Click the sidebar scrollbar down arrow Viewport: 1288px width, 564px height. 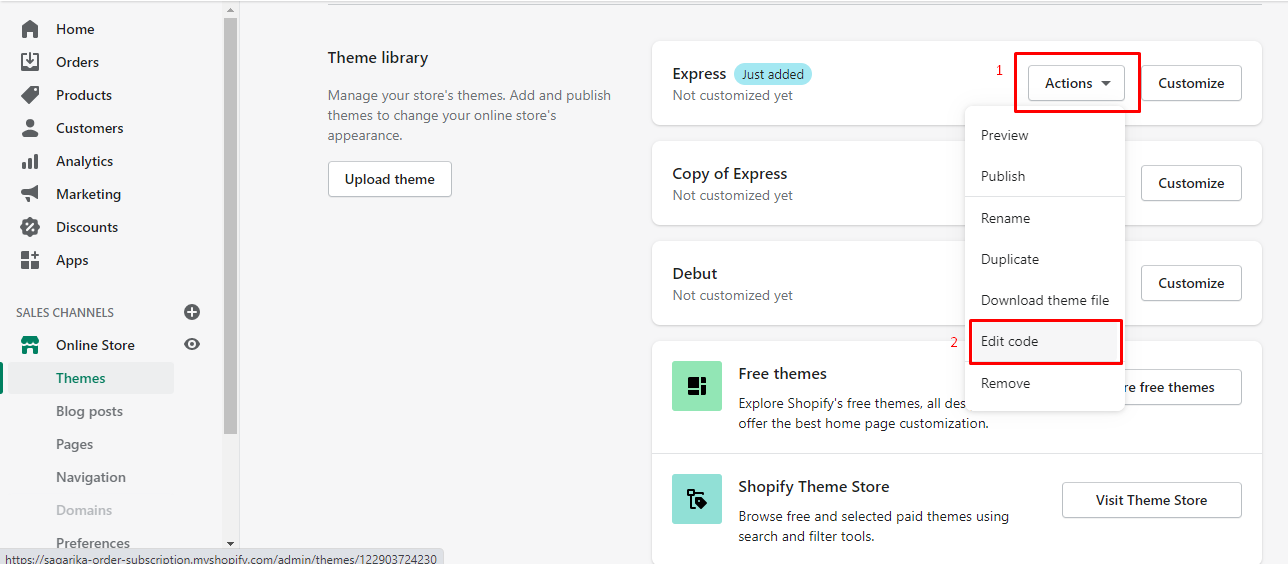click(x=231, y=543)
